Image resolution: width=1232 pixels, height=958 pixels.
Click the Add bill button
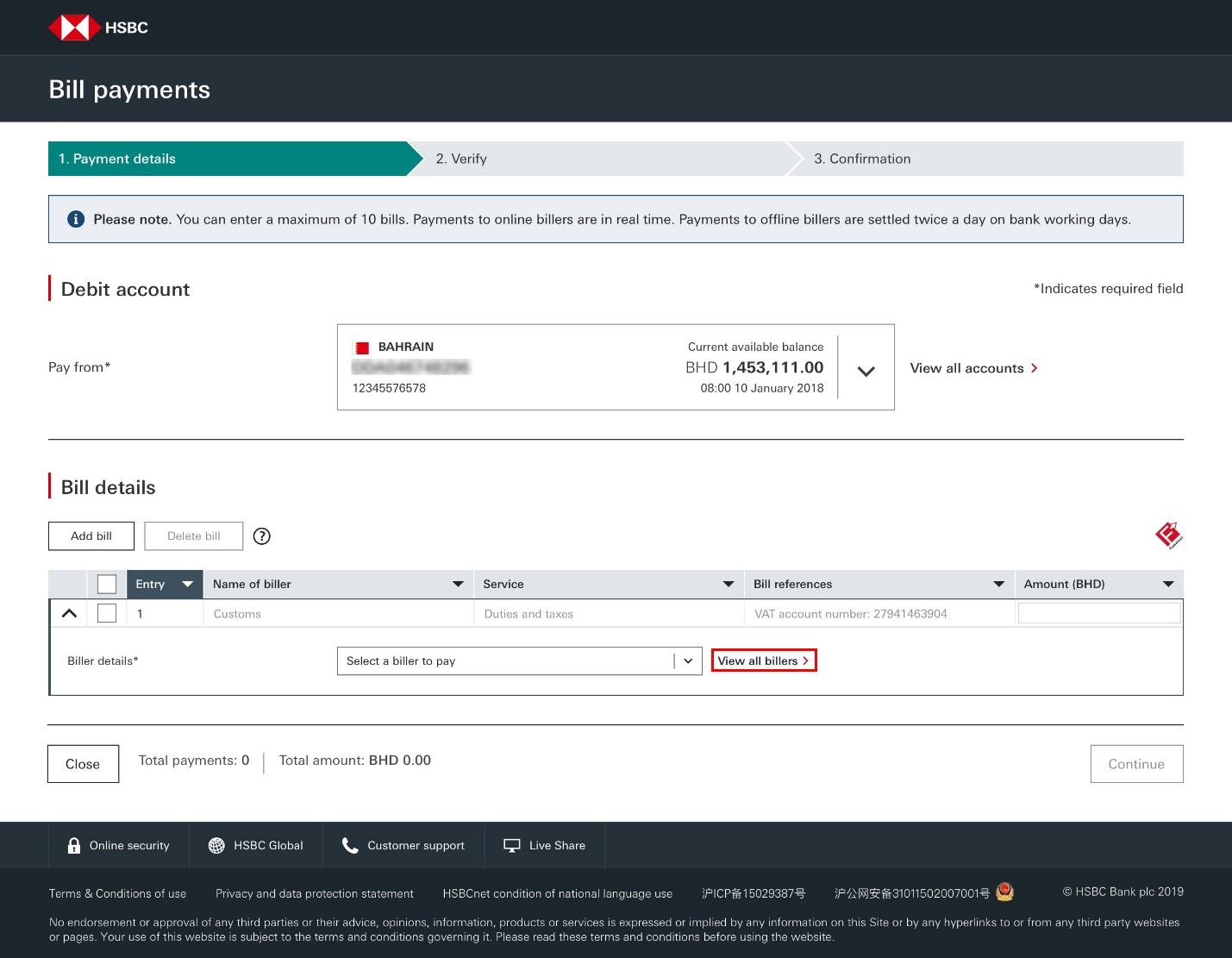tap(91, 536)
